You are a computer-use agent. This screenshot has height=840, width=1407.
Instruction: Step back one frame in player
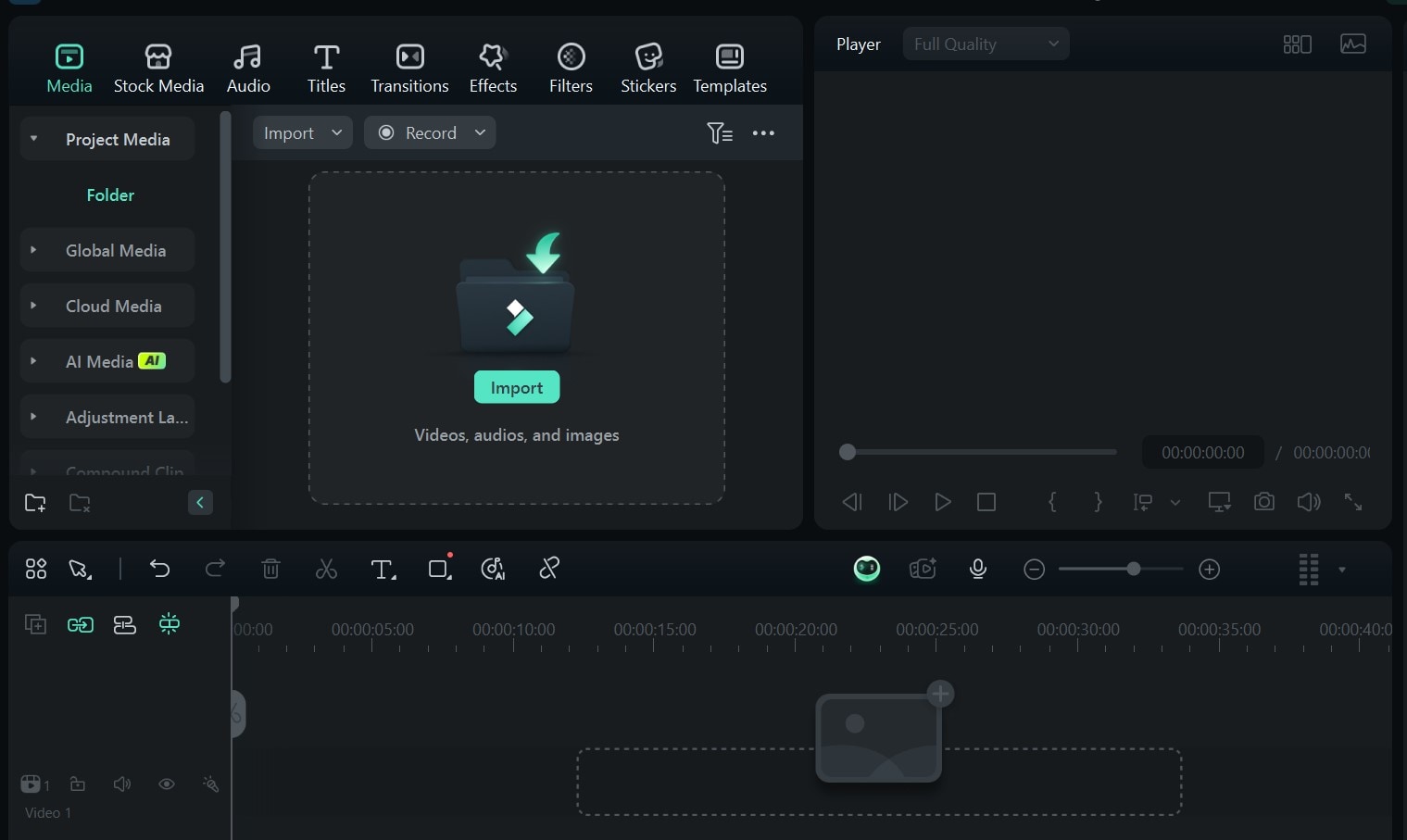click(852, 502)
